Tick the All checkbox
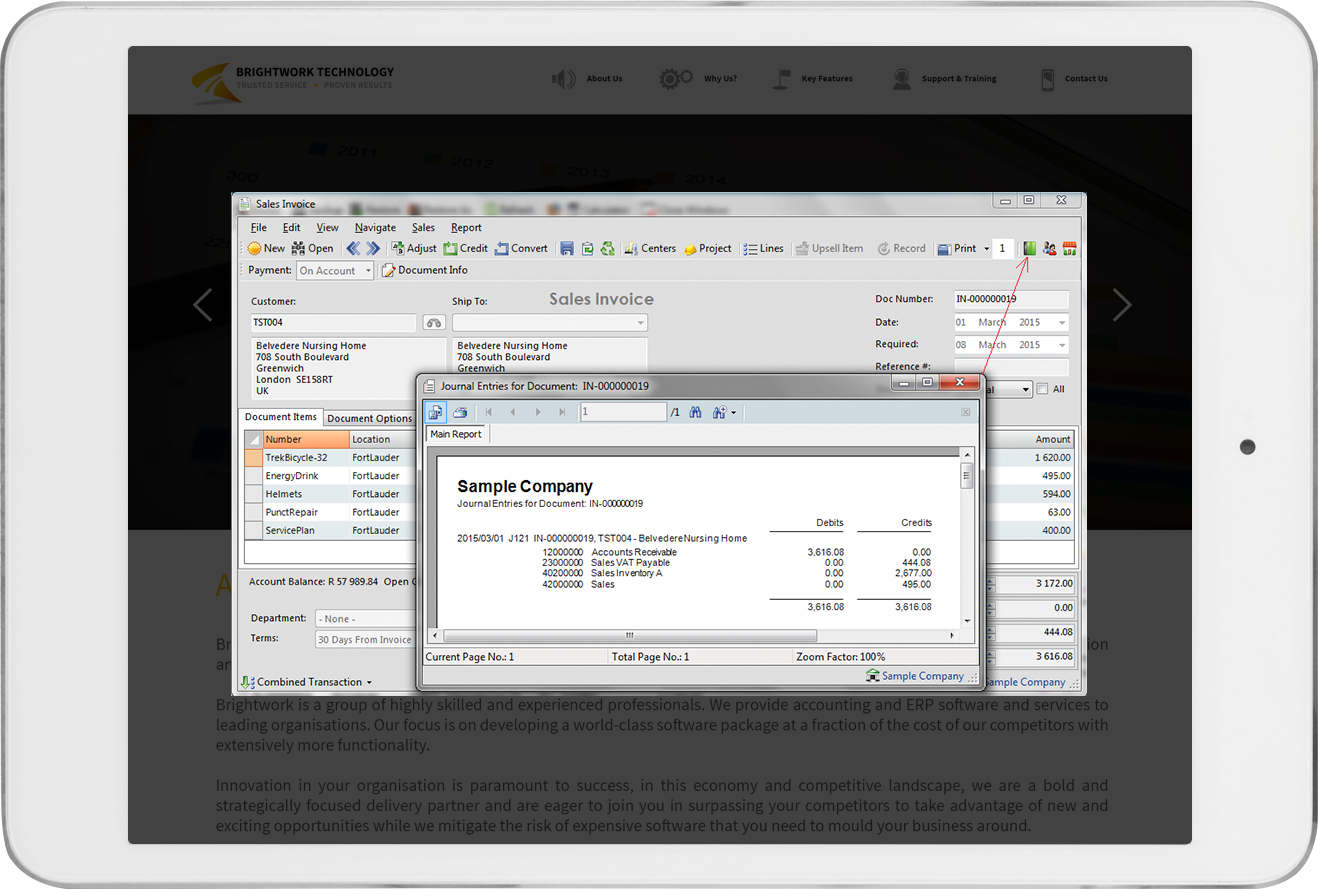 [x=1043, y=389]
